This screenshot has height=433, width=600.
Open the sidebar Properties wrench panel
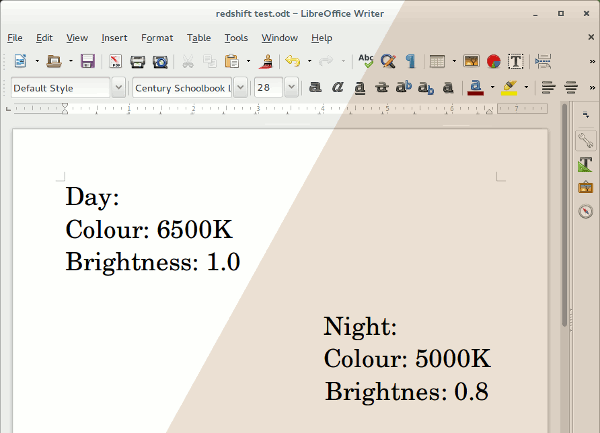point(585,141)
